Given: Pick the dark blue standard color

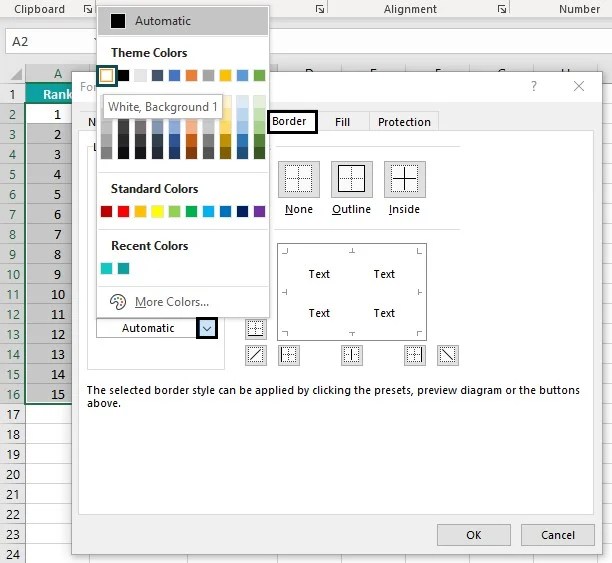Looking at the screenshot, I should click(x=242, y=211).
